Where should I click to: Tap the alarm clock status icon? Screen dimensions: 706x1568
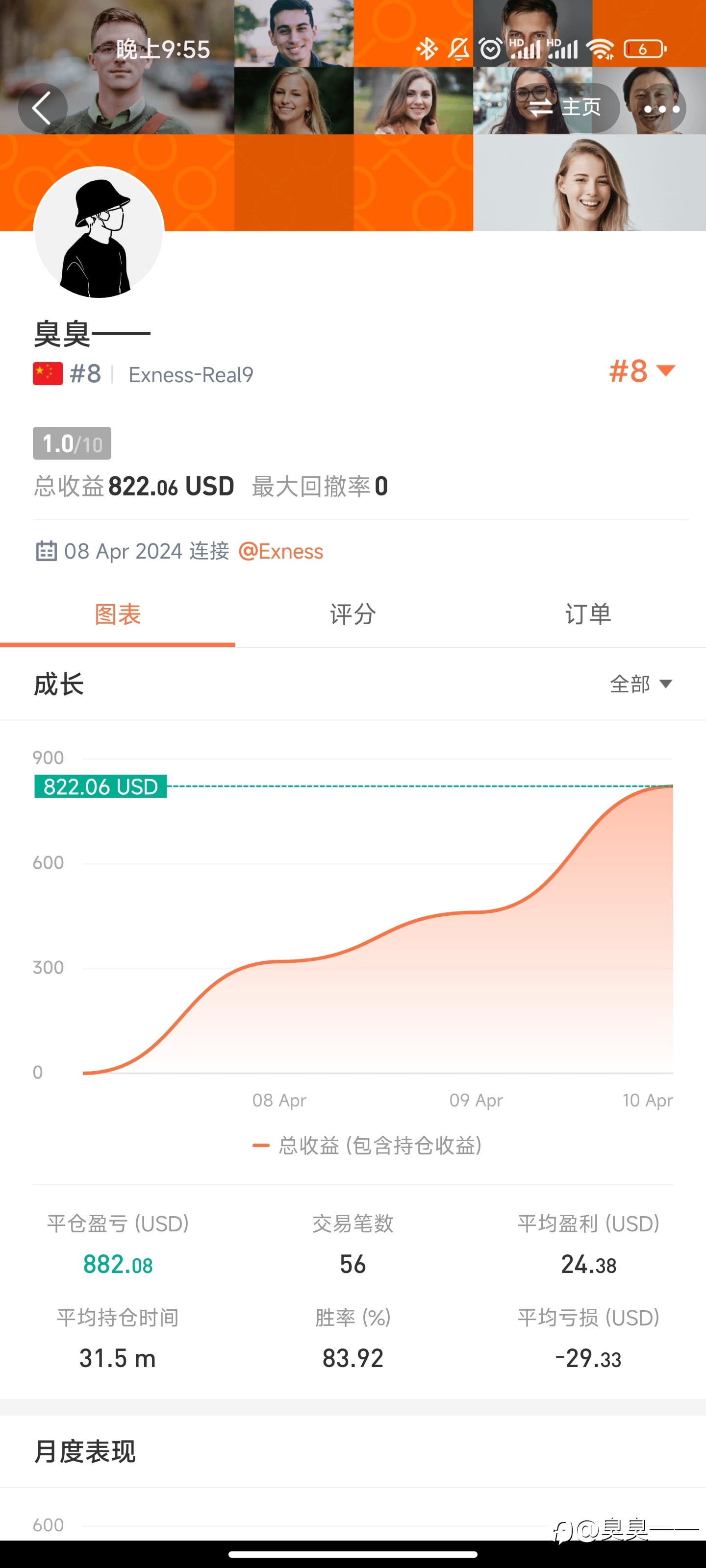tap(490, 49)
